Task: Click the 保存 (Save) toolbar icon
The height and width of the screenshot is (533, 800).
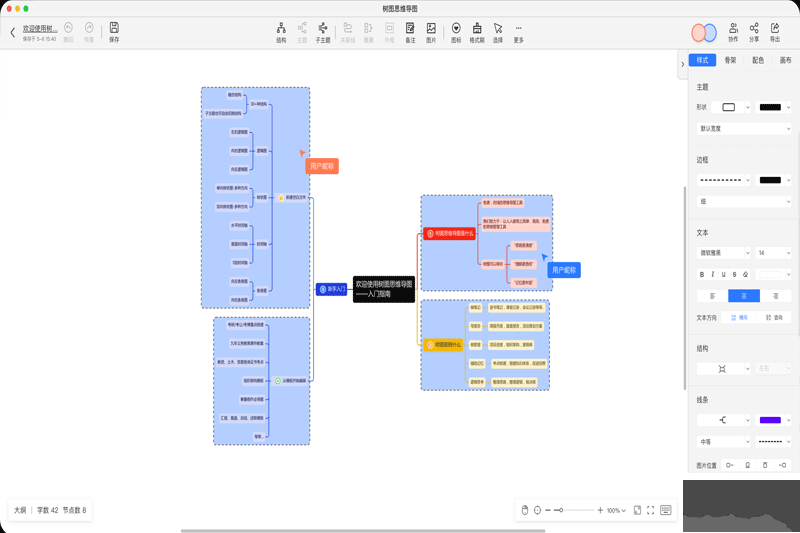Action: (x=113, y=32)
